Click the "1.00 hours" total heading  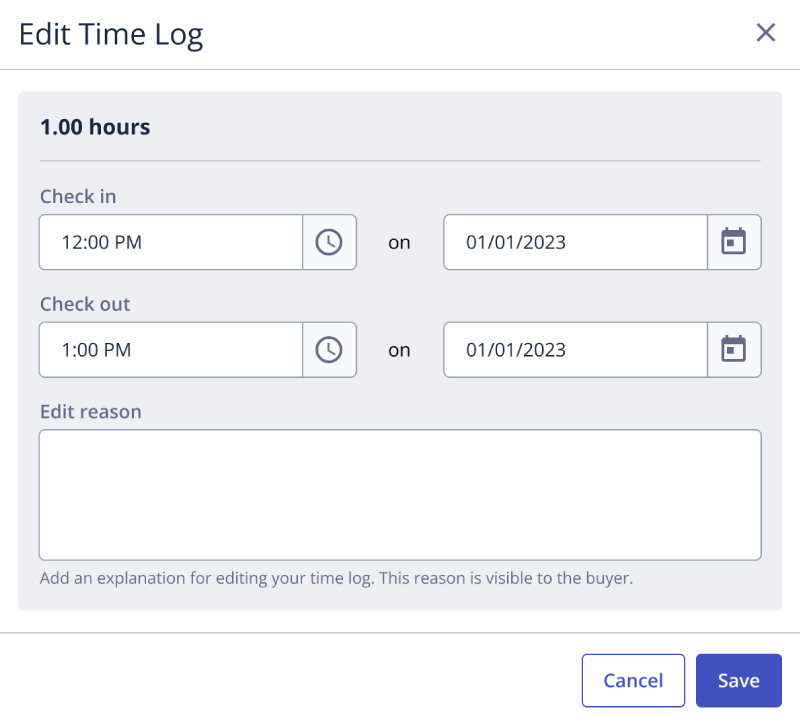click(95, 127)
